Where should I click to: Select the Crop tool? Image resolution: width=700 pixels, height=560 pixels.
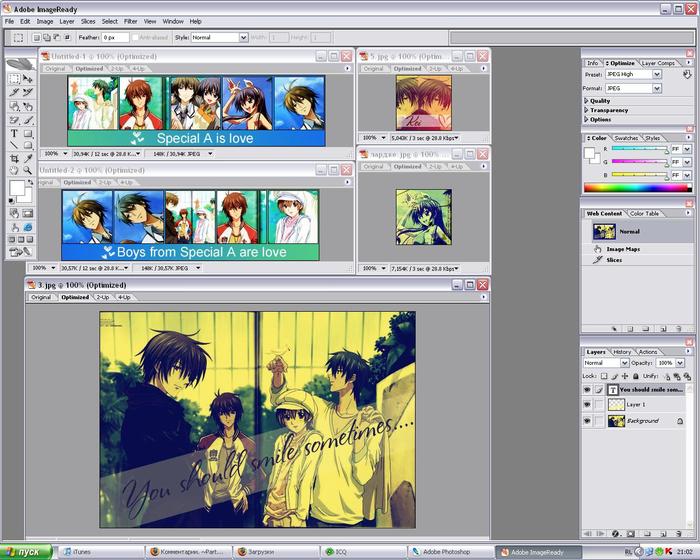click(14, 159)
